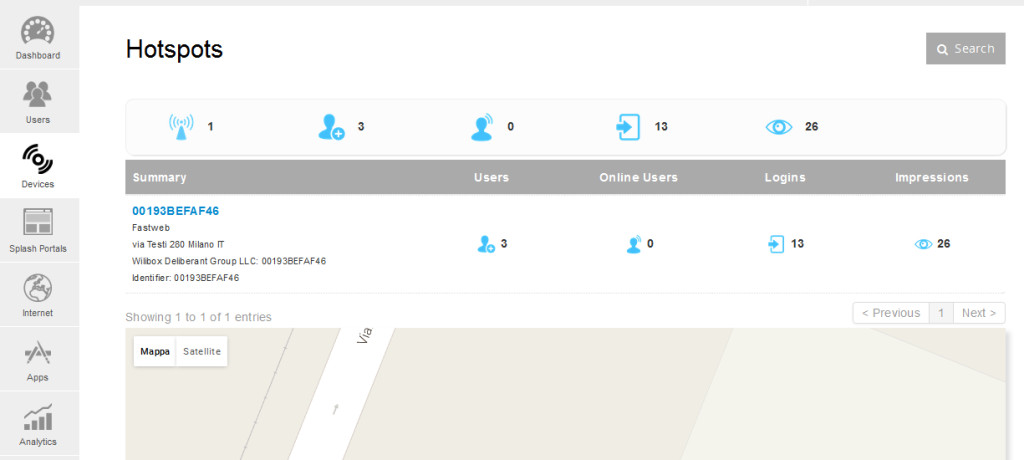The height and width of the screenshot is (460, 1024).
Task: Click the hotspot antenna icon in stats bar
Action: (181, 127)
